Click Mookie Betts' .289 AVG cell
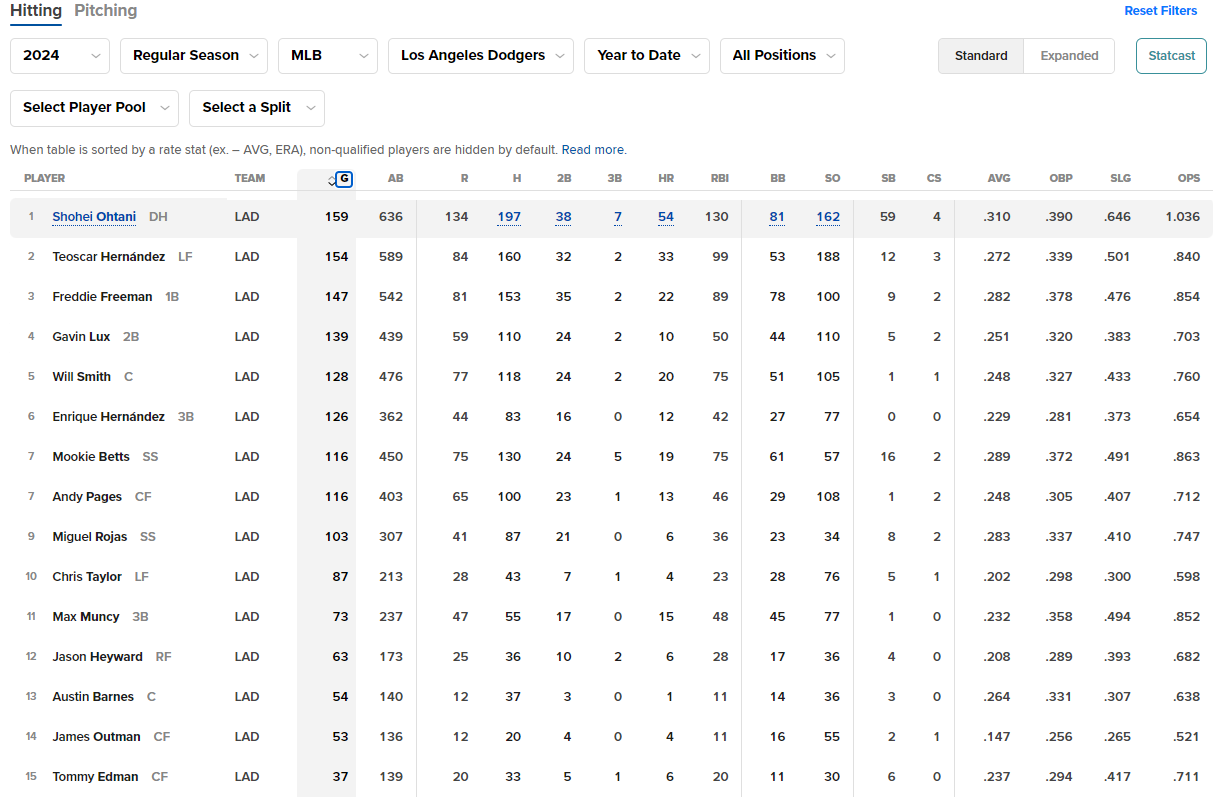The image size is (1224, 797). coord(997,457)
